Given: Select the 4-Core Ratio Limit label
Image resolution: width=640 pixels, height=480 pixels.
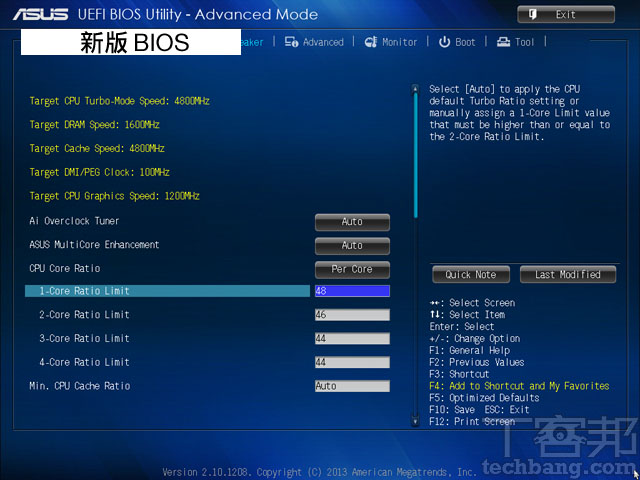Looking at the screenshot, I should click(x=84, y=362).
